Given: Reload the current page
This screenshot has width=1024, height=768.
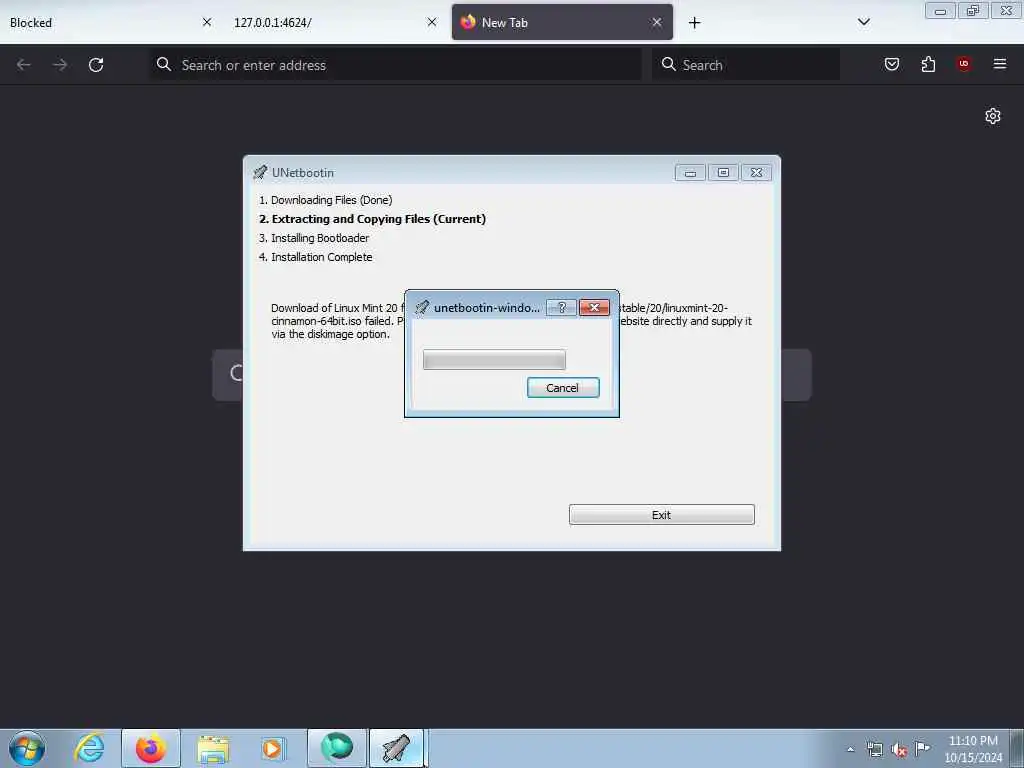Looking at the screenshot, I should point(96,65).
